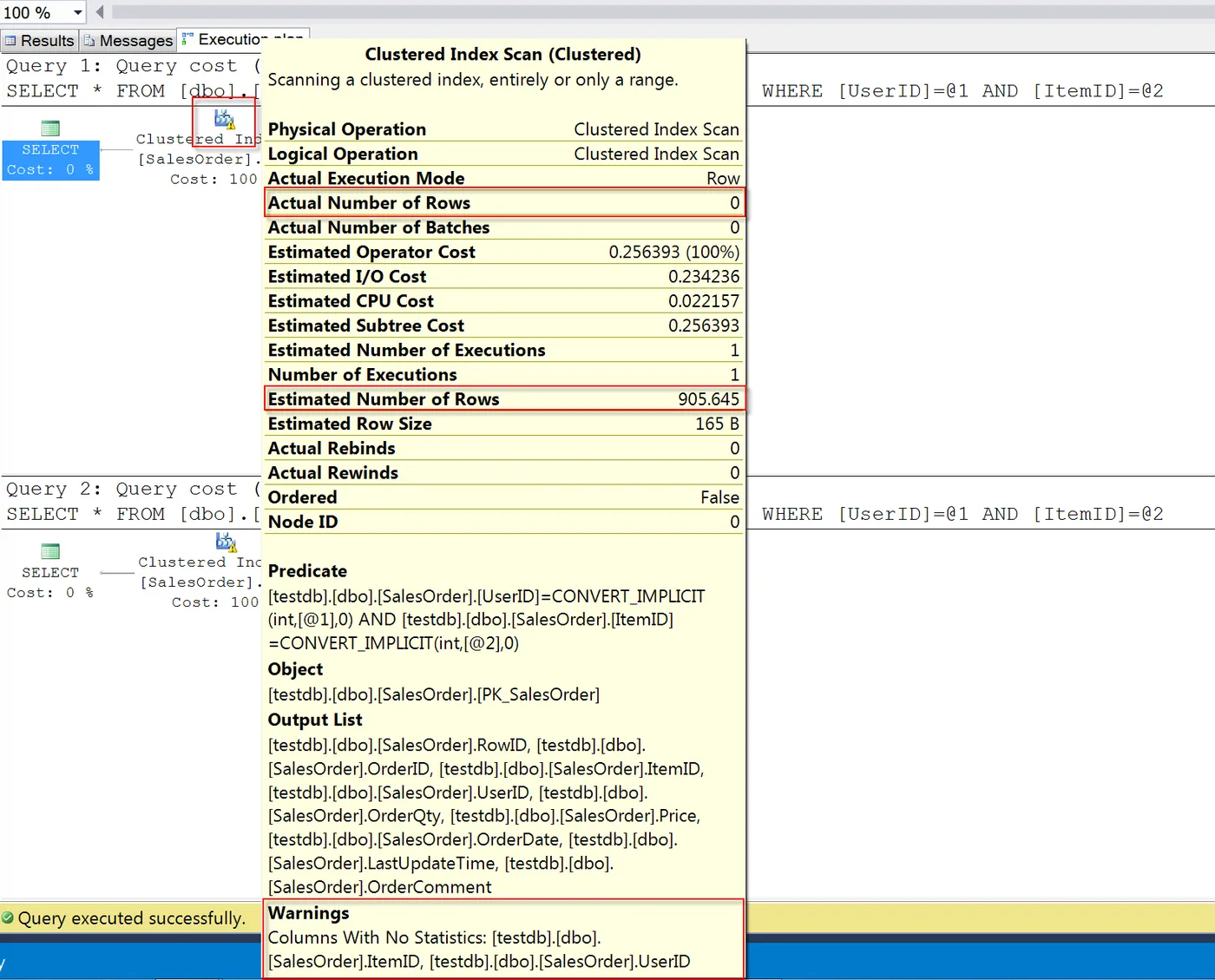Click the Predicate heading in the tooltip
Viewport: 1215px width, 980px height.
coord(307,571)
